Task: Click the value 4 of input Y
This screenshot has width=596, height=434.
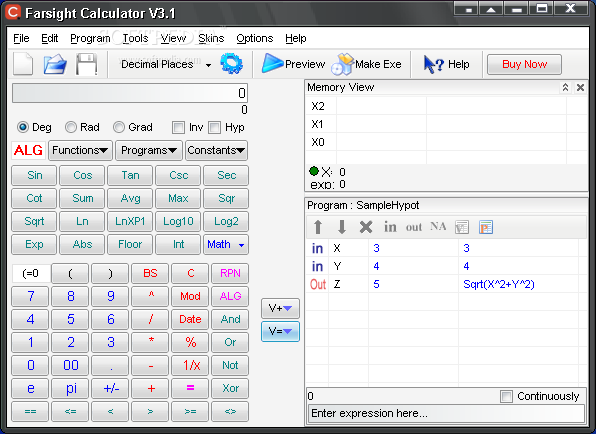Action: point(376,266)
